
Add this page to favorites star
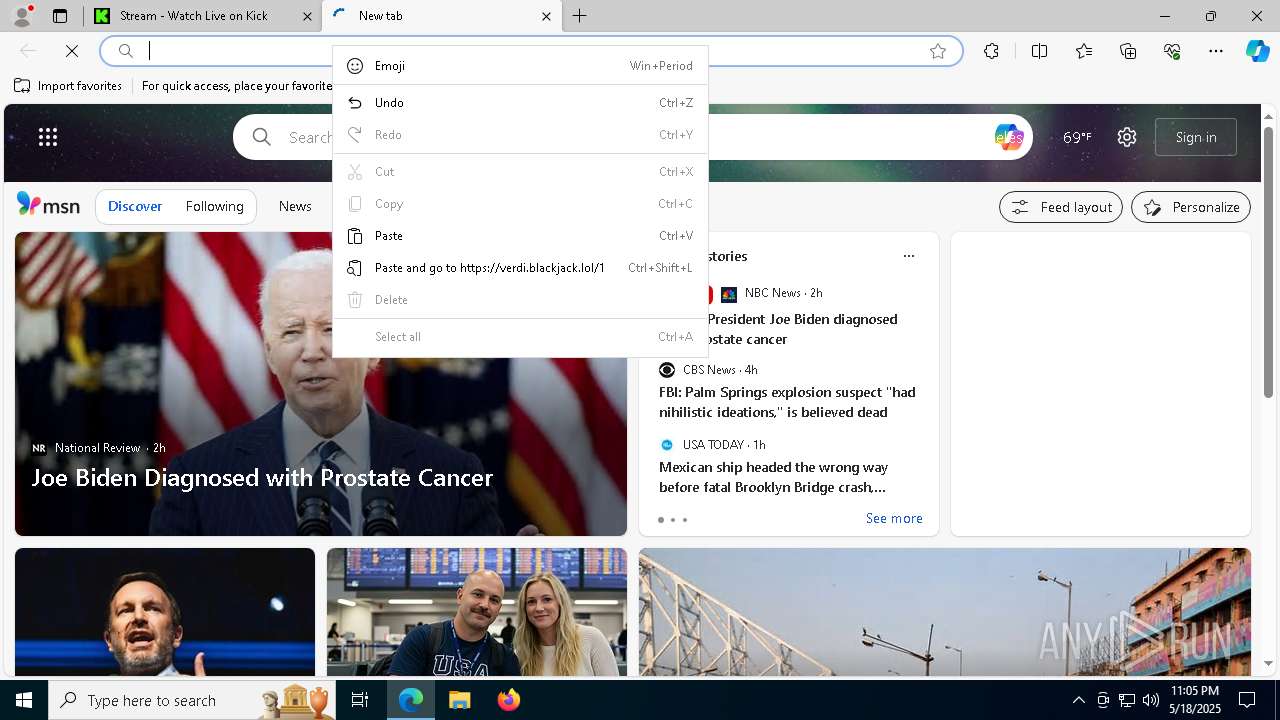938,51
